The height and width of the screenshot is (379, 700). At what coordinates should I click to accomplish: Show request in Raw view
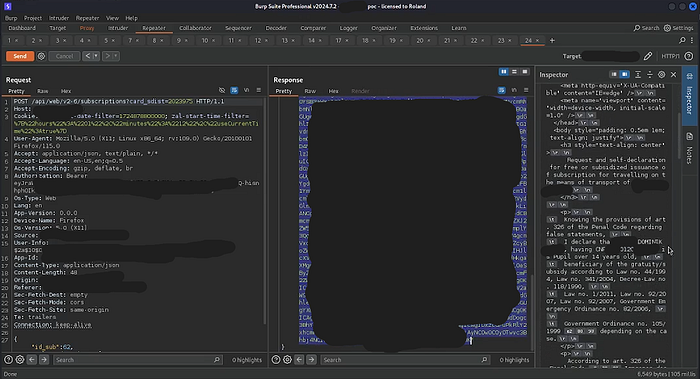point(42,91)
